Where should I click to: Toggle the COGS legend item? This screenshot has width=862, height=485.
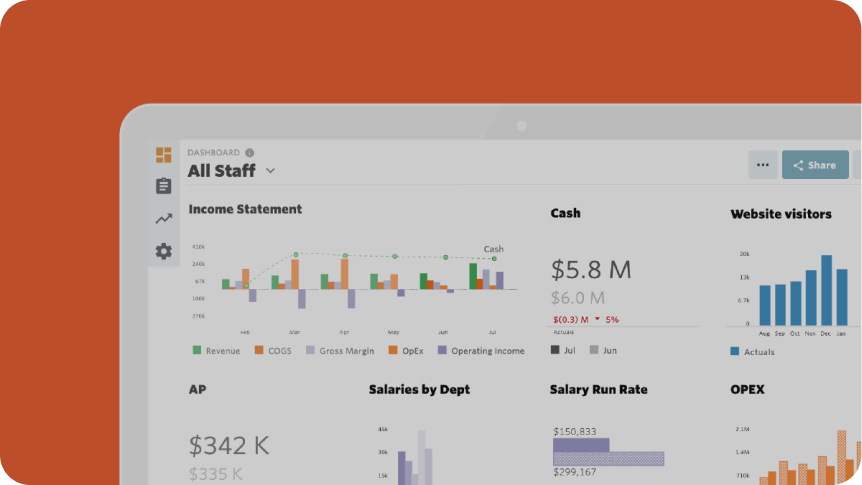pos(272,351)
